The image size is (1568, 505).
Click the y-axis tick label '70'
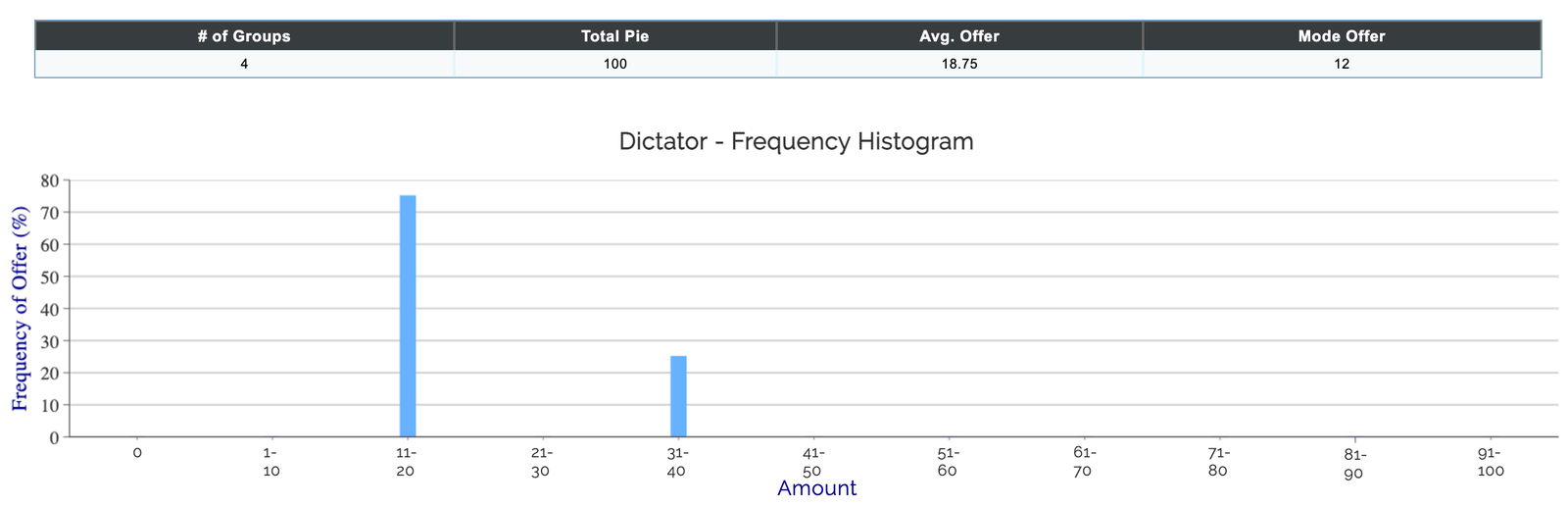coord(50,213)
